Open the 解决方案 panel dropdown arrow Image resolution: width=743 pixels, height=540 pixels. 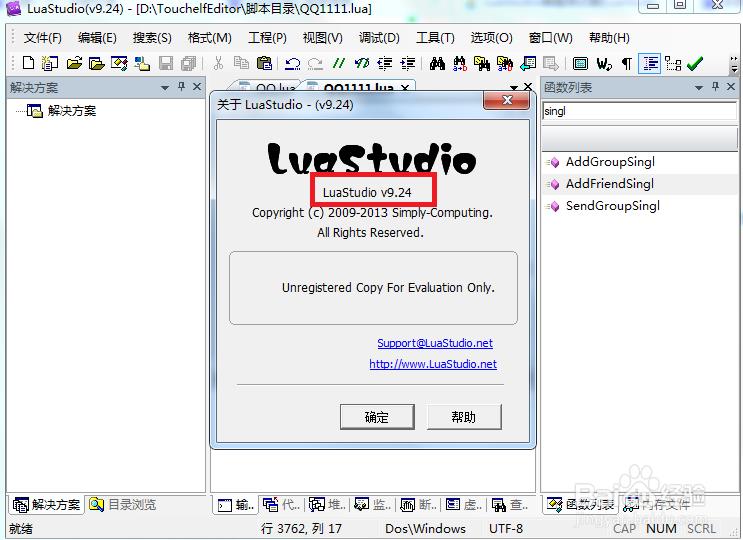[165, 88]
